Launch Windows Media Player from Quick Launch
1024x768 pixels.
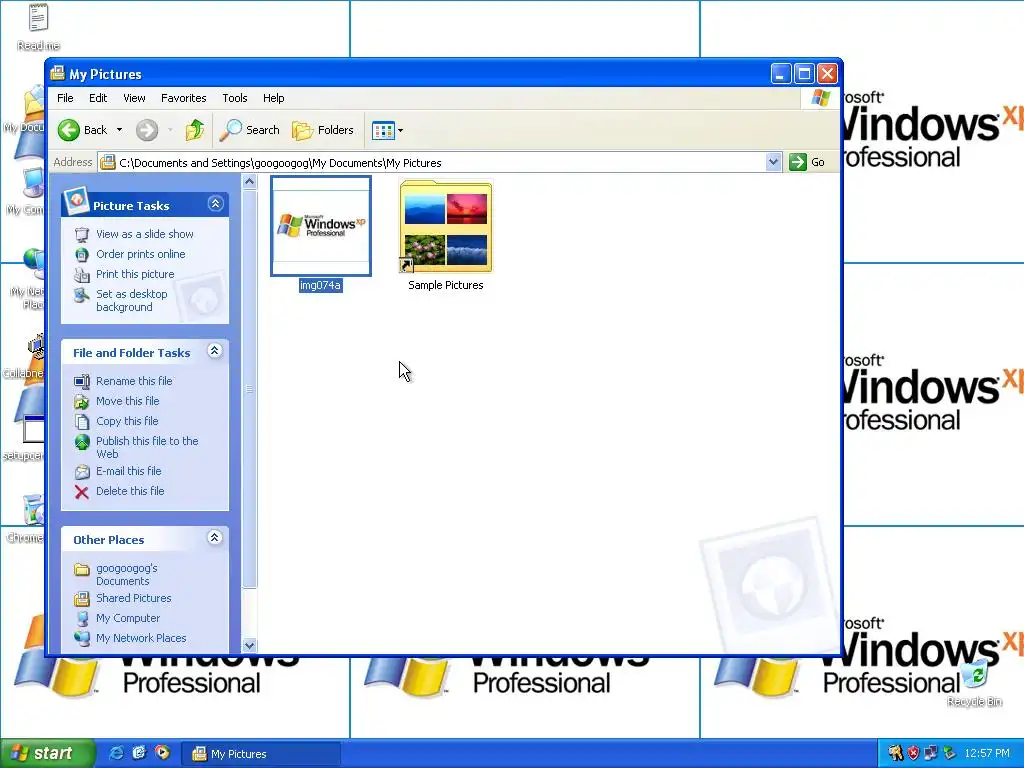coord(162,753)
